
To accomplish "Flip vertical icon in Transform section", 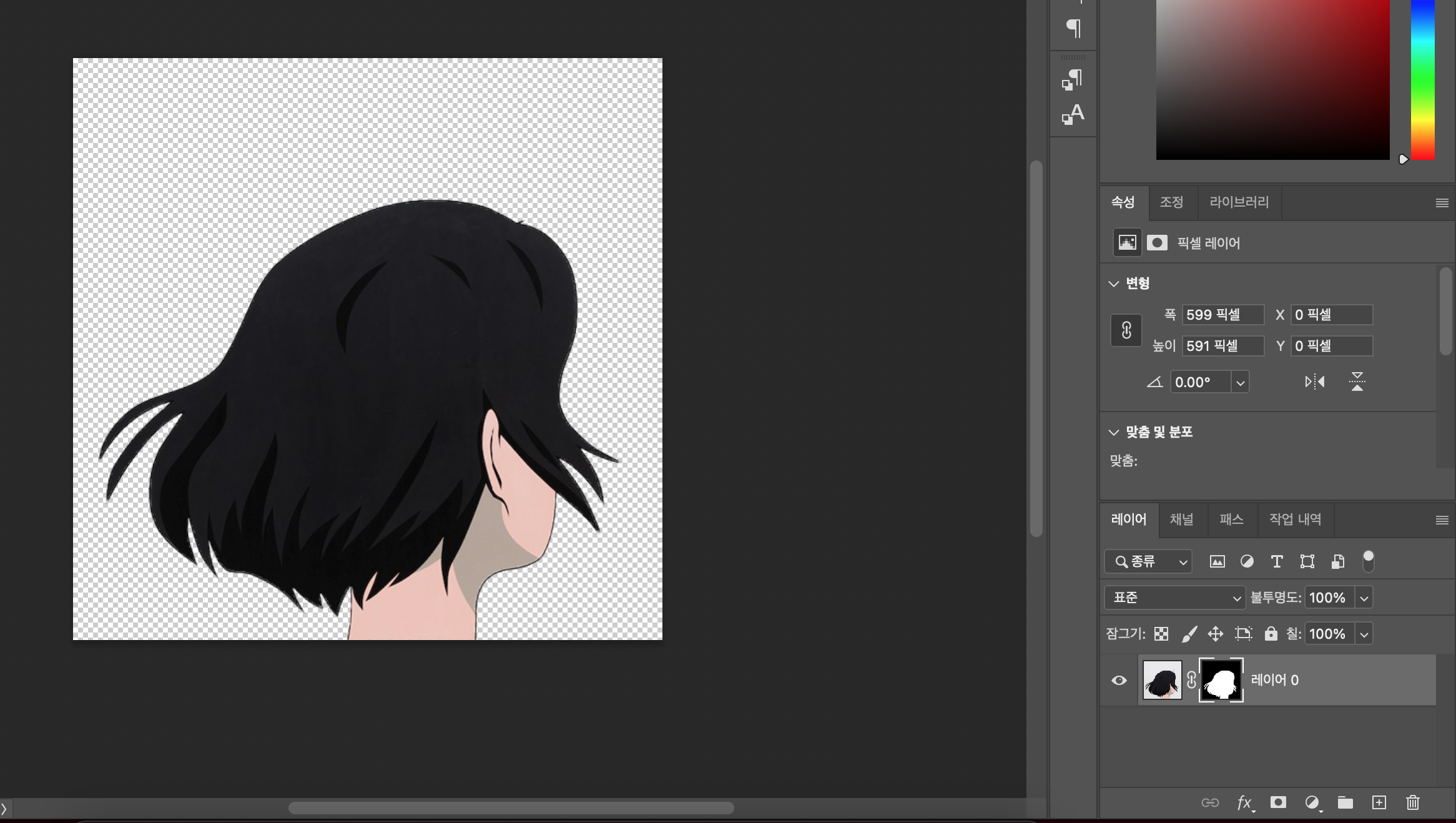I will point(1357,382).
